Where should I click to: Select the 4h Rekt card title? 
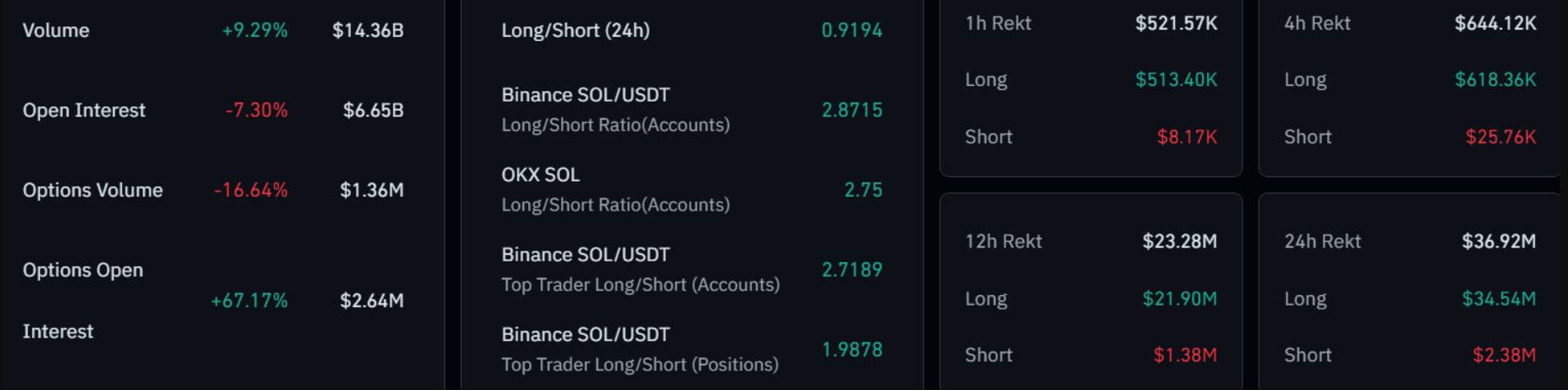coord(1316,23)
